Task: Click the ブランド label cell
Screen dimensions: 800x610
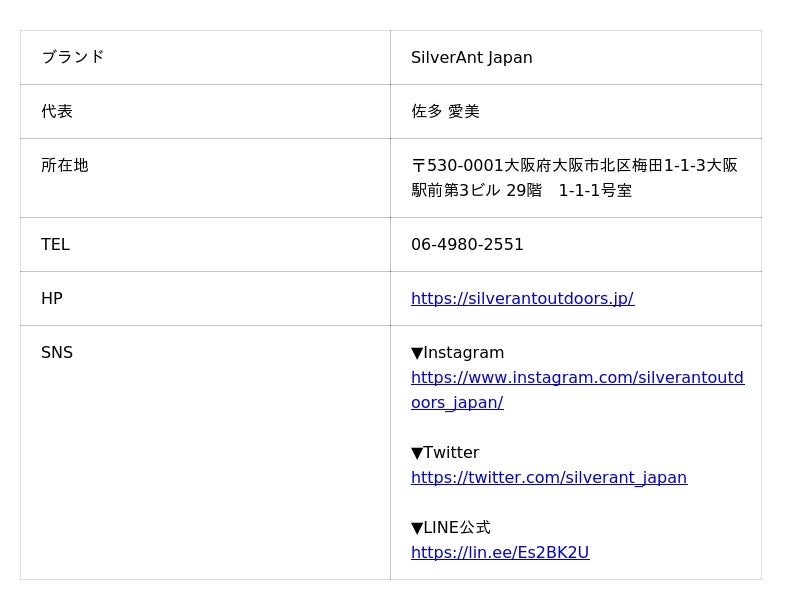Action: tap(72, 57)
